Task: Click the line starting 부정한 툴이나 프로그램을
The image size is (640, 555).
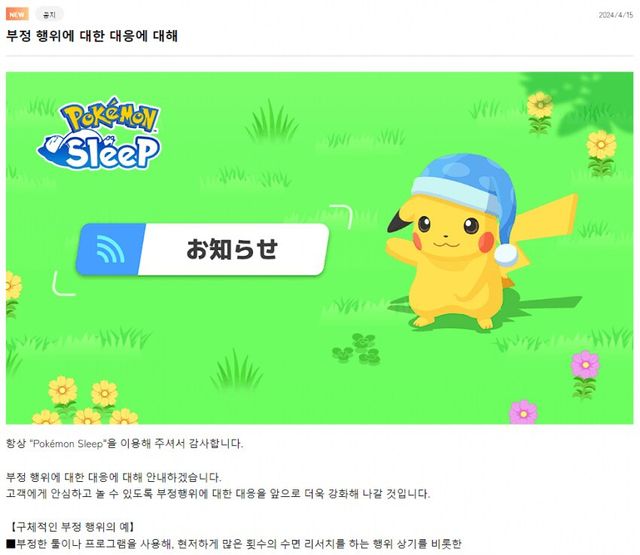Action: point(234,544)
